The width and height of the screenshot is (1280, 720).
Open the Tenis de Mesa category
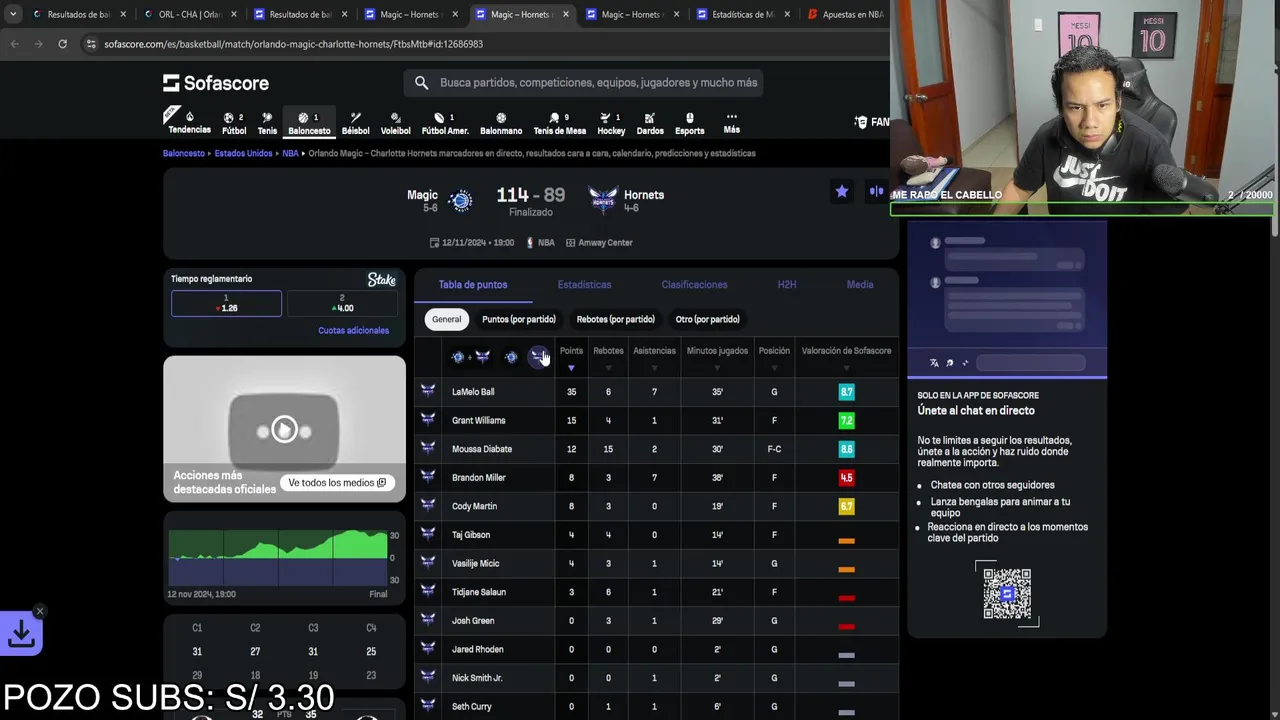click(559, 123)
